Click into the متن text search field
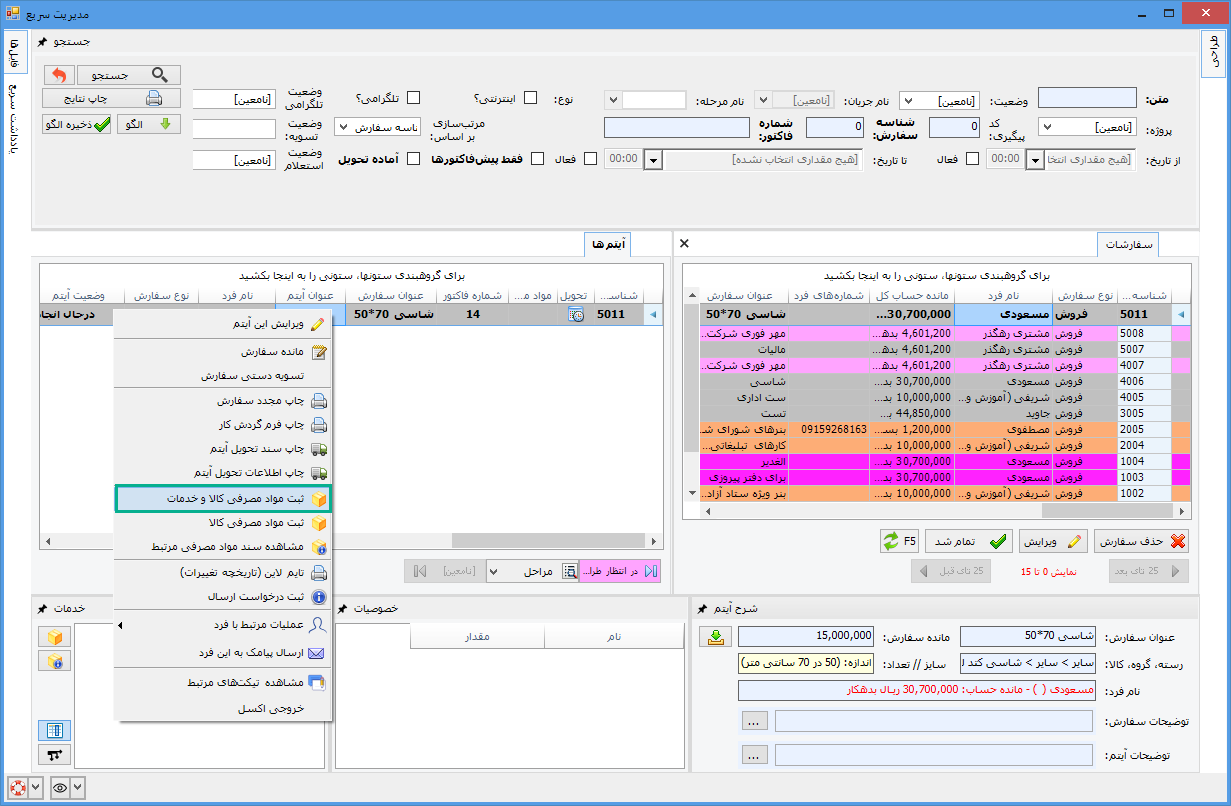This screenshot has height=806, width=1231. click(1087, 98)
